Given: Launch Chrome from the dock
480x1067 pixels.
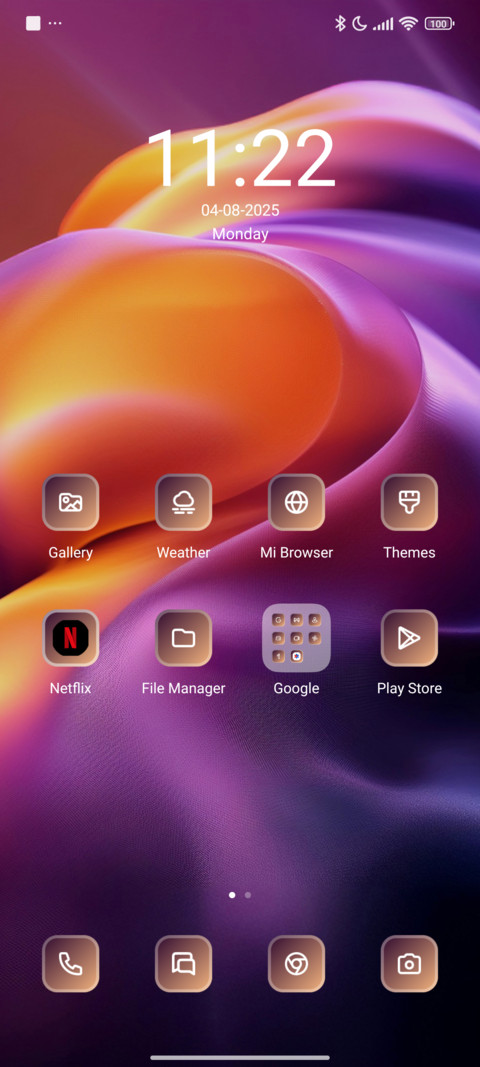Looking at the screenshot, I should click(296, 964).
